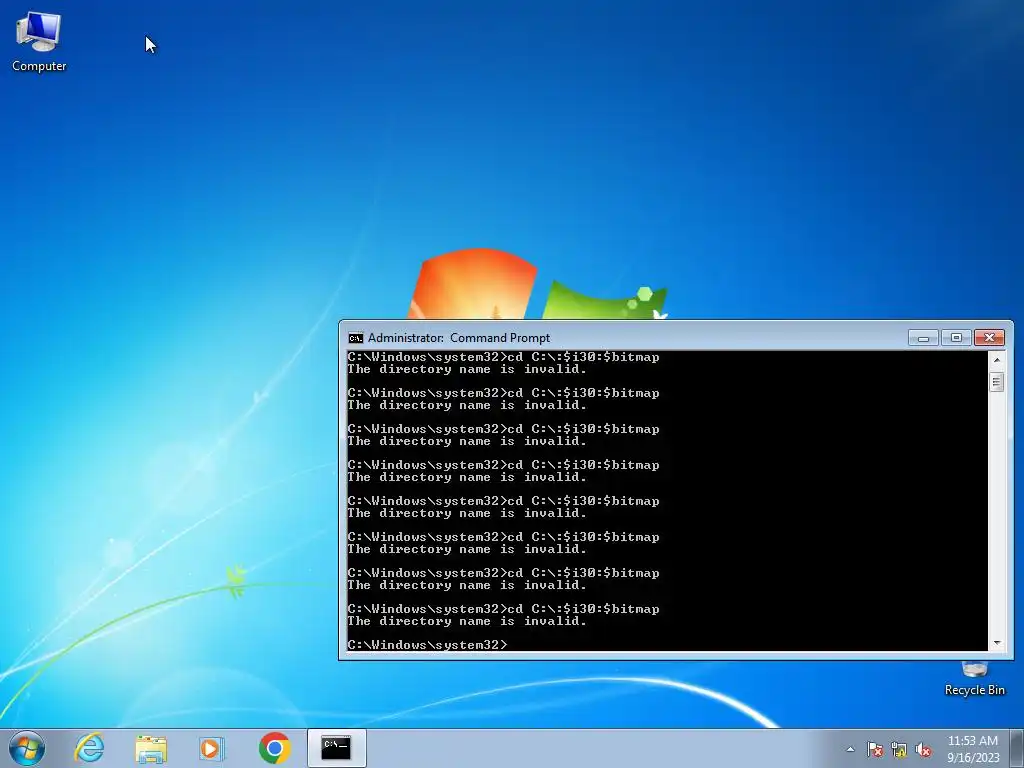Launch Internet Explorer from the taskbar
The image size is (1024, 768).
[89, 748]
